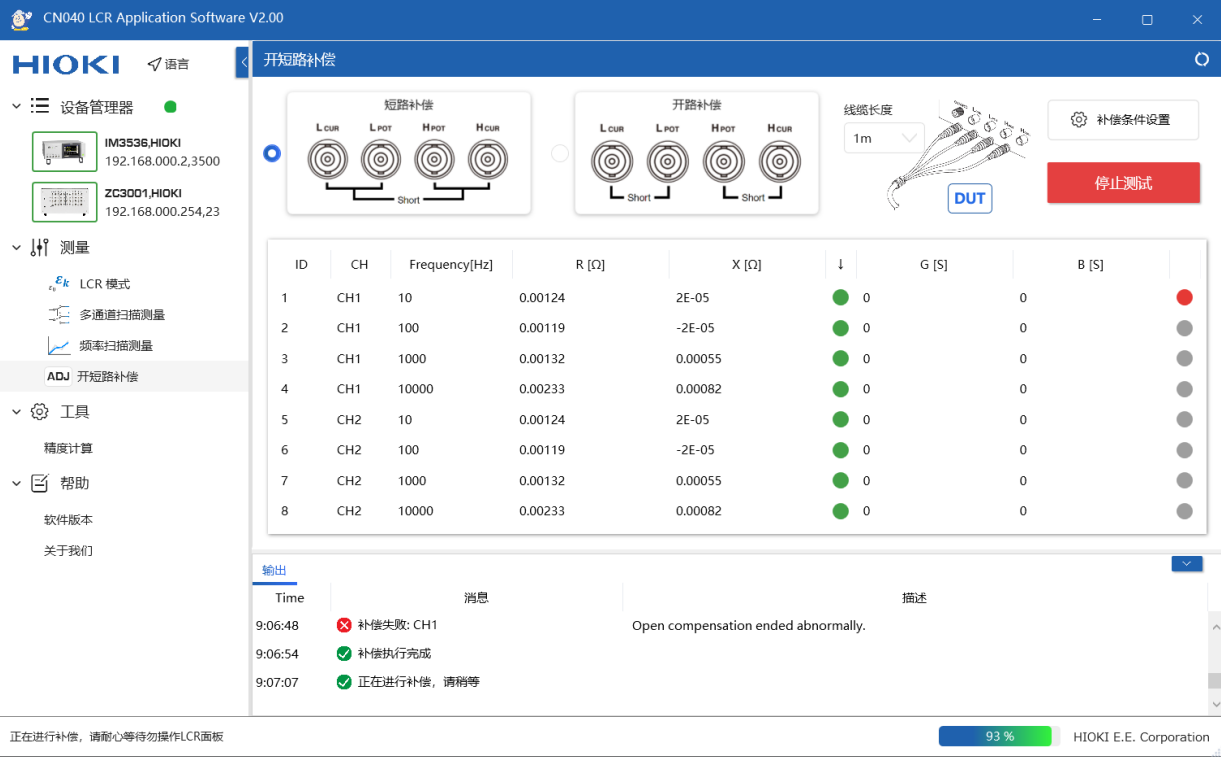1221x757 pixels.
Task: Click the green check for 补偿执行完成
Action: pos(344,653)
